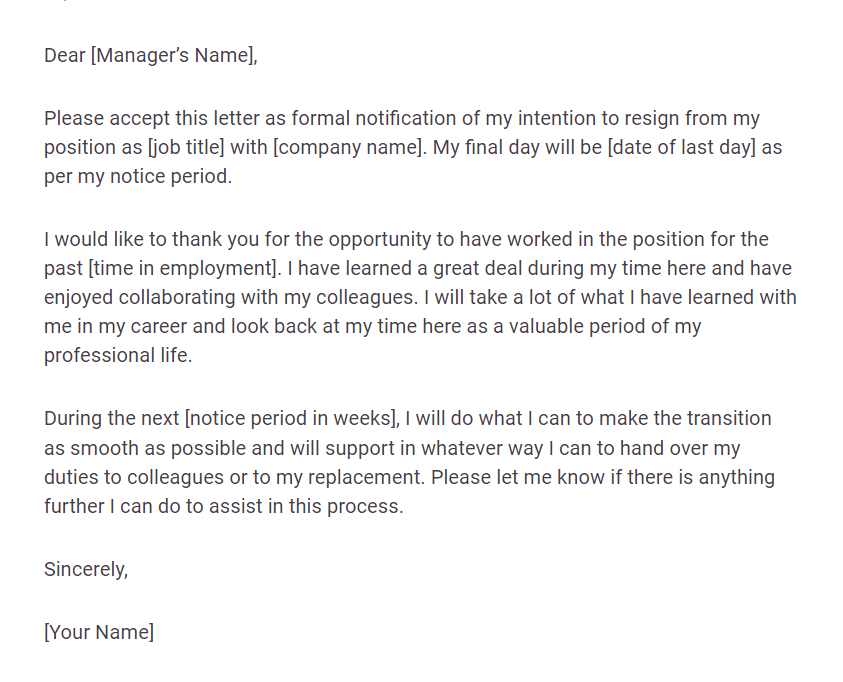Click the [Your Name] signature placeholder
This screenshot has height=682, width=843.
[99, 632]
